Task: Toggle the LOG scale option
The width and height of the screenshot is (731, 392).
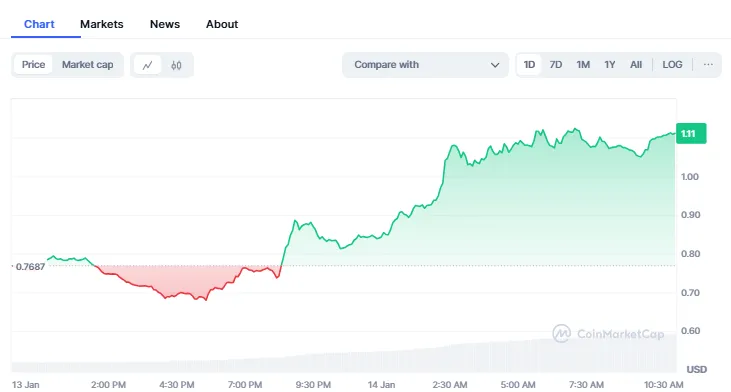Action: 672,65
